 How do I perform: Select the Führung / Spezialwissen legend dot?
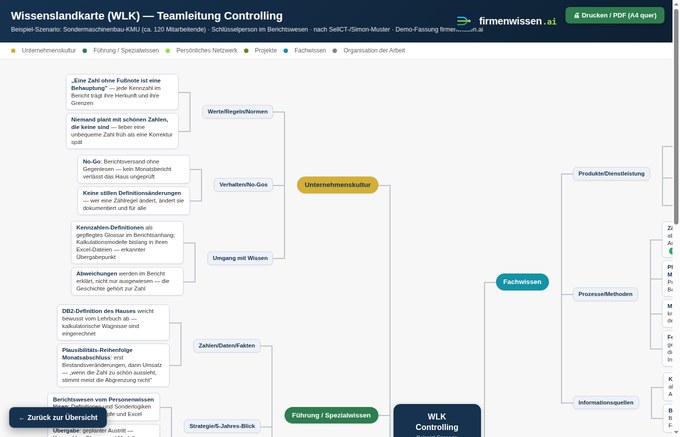[x=85, y=51]
